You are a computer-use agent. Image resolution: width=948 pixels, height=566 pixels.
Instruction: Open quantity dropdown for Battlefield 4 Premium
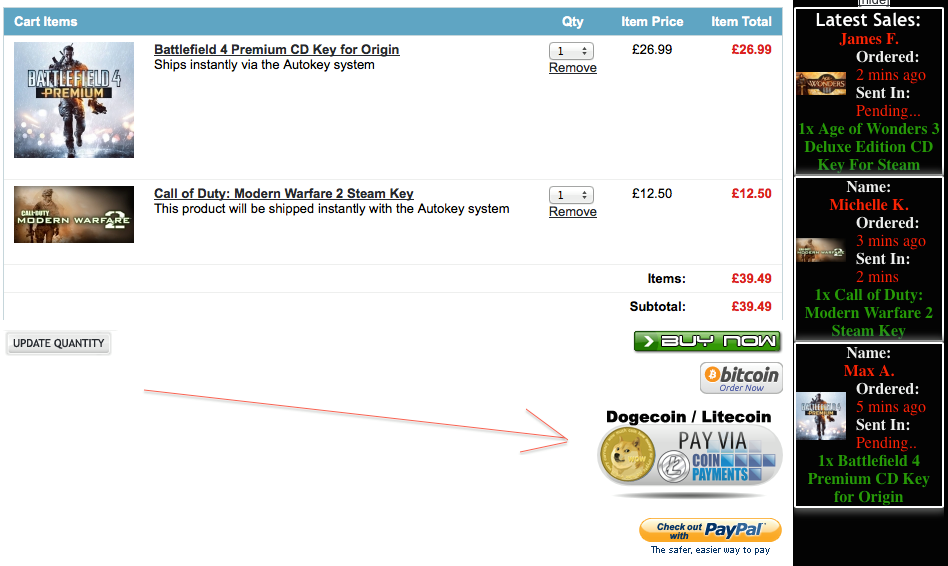571,51
